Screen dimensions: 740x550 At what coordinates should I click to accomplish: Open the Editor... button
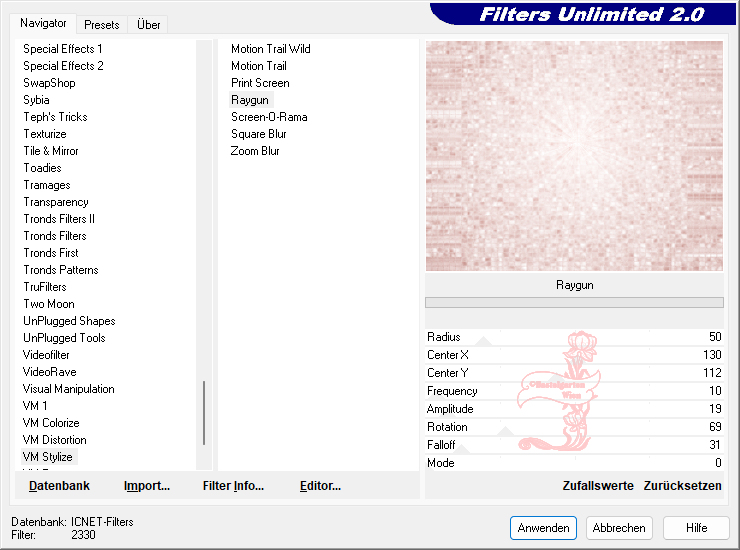click(x=320, y=486)
